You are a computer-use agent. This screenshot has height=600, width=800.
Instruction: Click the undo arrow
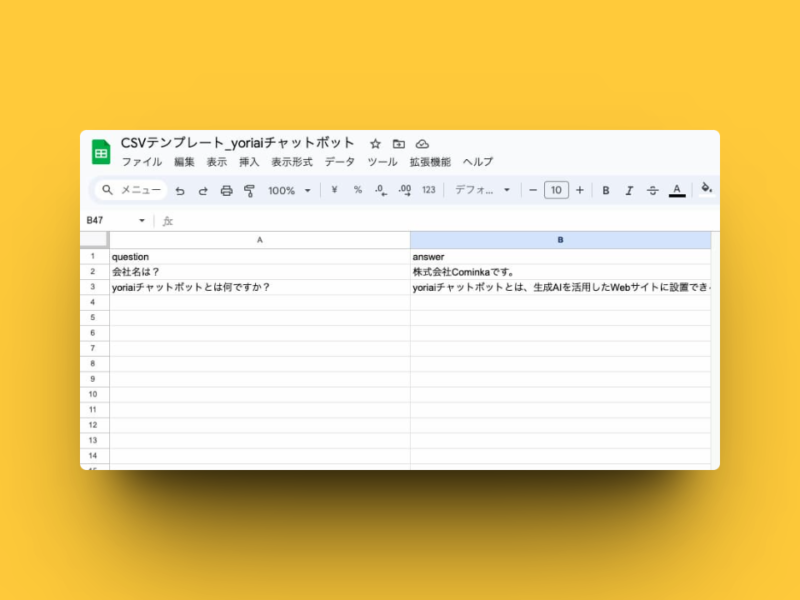pos(180,190)
